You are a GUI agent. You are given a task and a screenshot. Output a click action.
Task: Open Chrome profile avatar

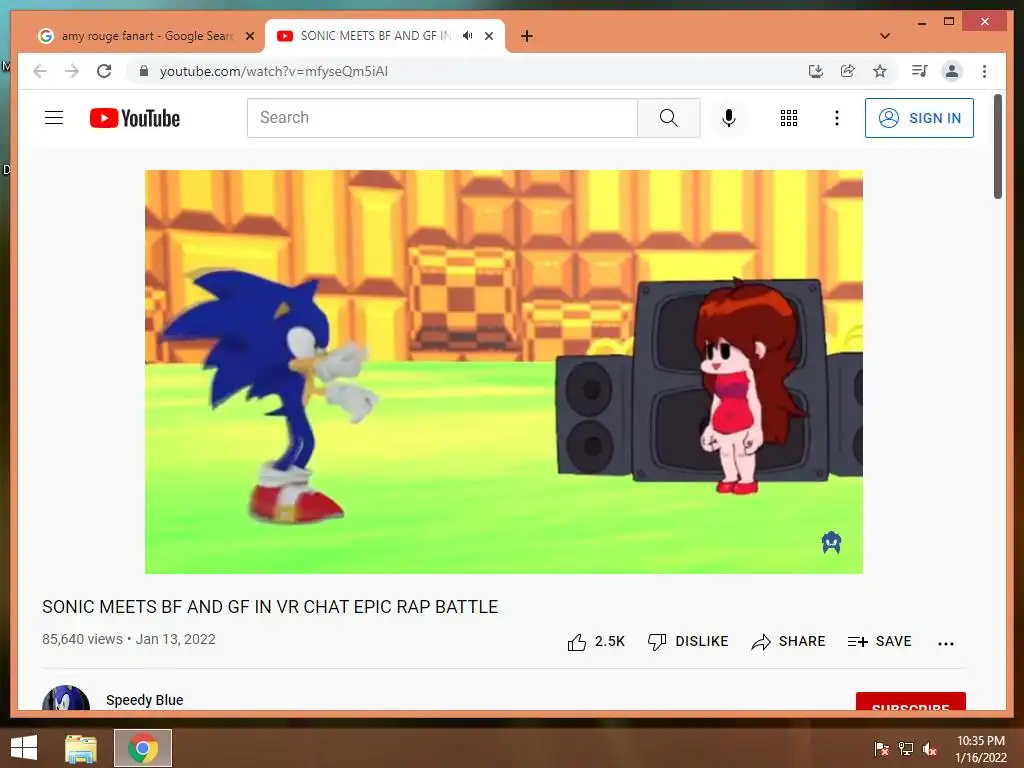[x=952, y=71]
